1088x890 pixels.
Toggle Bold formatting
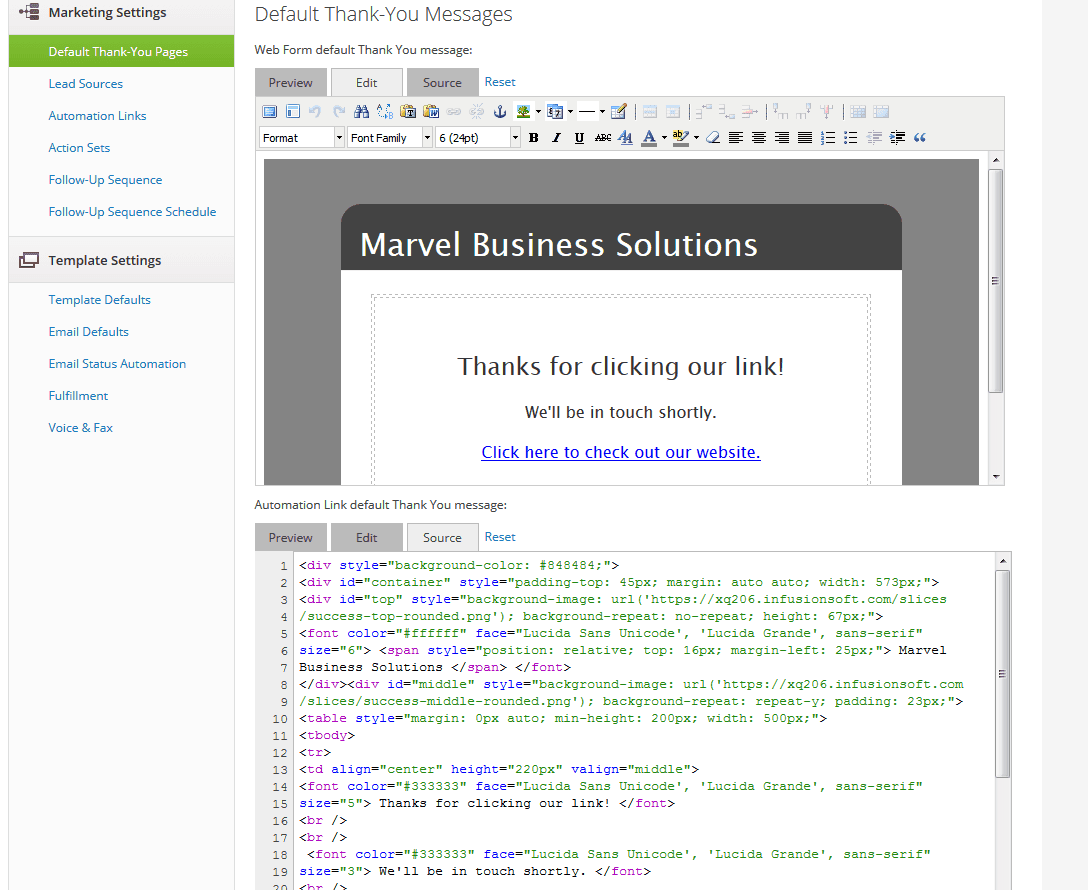(534, 137)
